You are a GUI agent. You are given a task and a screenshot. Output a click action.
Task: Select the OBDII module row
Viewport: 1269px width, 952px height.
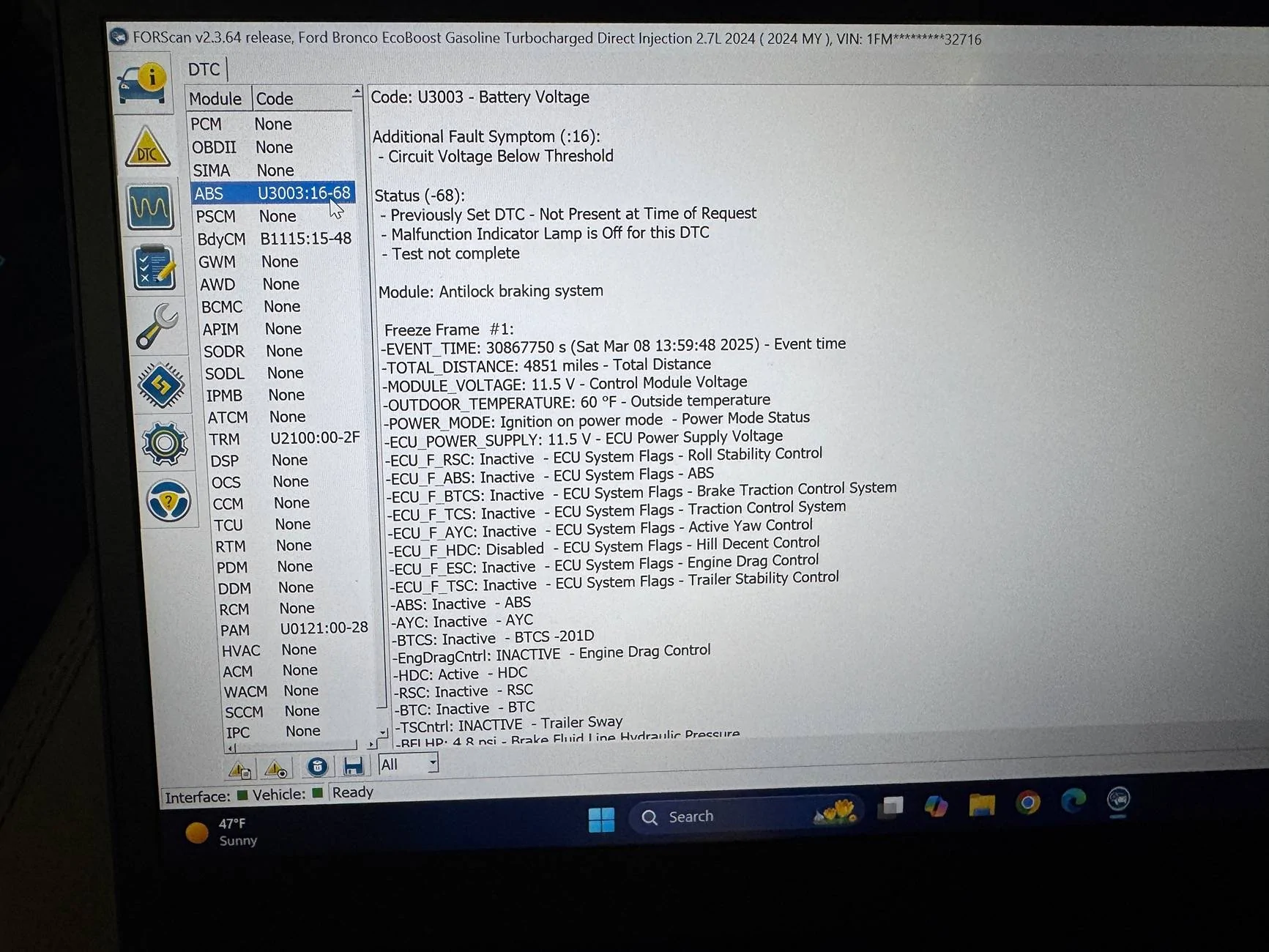click(271, 147)
